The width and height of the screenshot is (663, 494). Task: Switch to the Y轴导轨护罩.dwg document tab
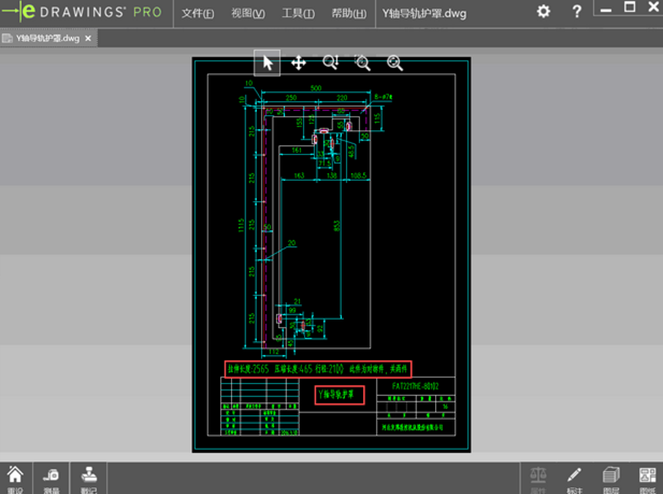(42, 39)
